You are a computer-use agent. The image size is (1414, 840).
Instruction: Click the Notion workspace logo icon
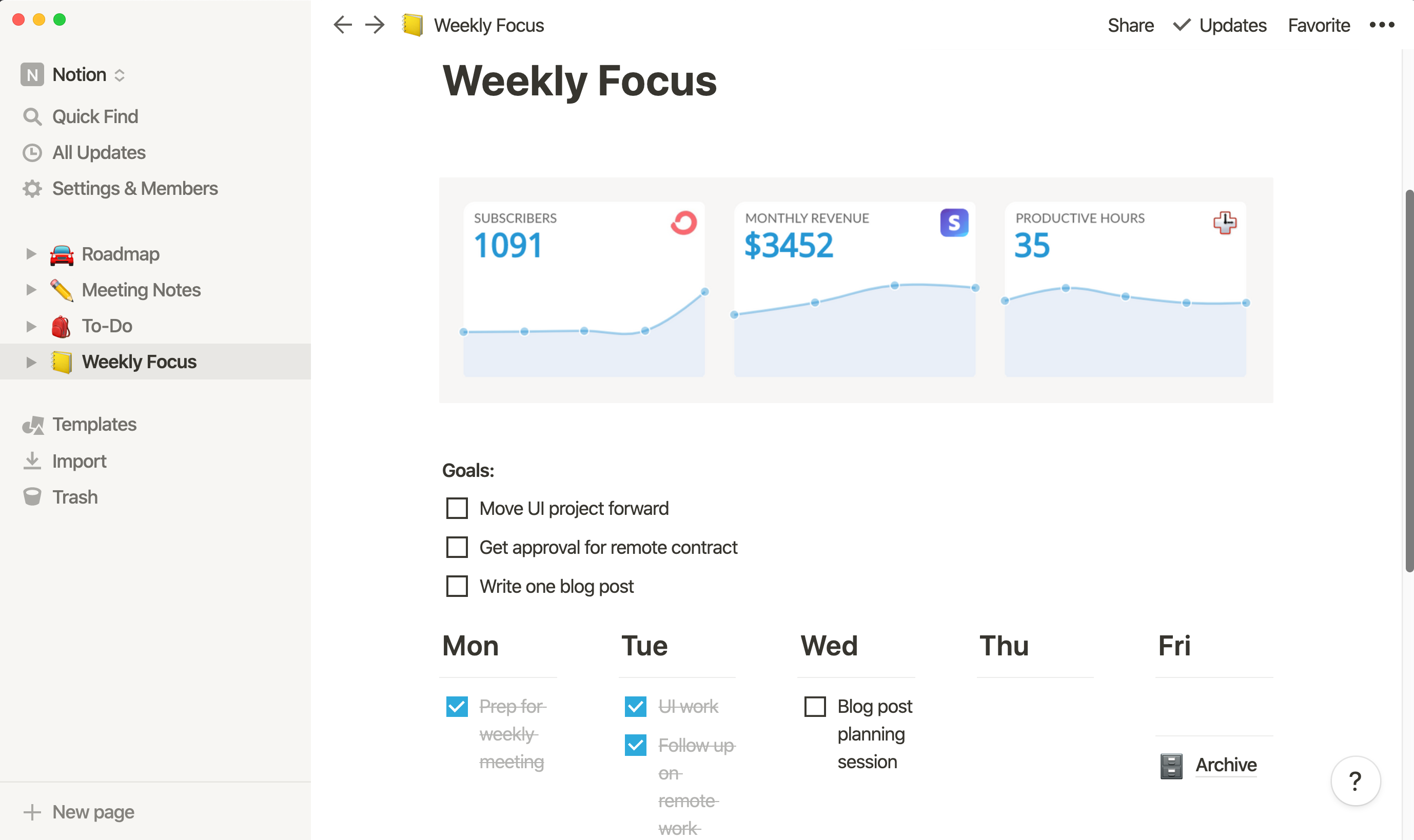[x=33, y=74]
